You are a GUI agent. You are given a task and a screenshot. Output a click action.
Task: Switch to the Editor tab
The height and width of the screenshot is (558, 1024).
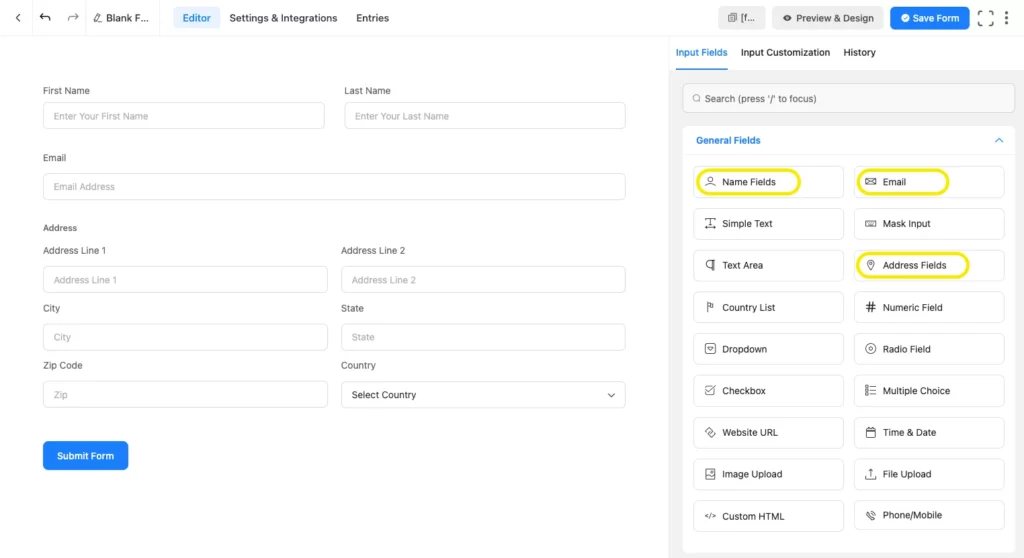coord(197,18)
